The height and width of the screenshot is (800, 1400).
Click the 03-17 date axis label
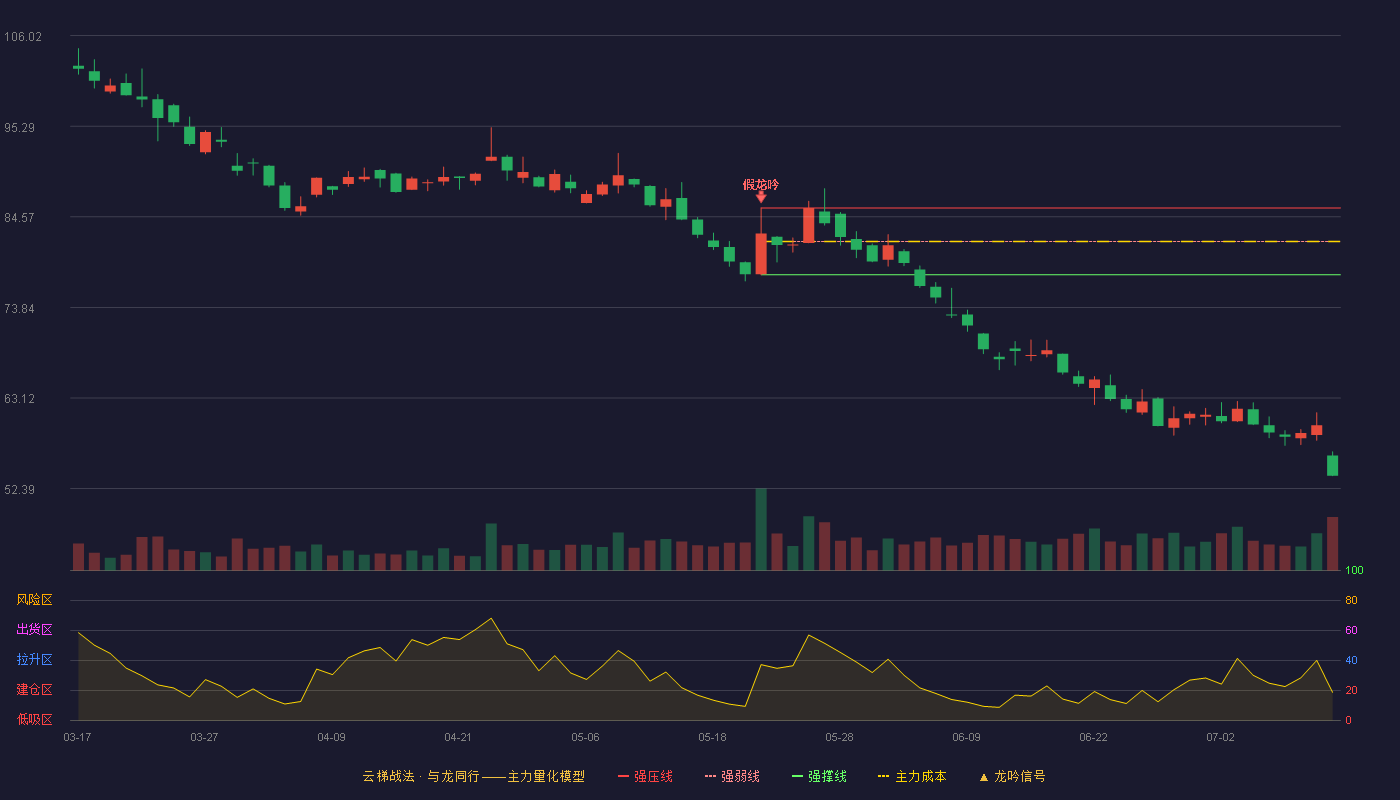pyautogui.click(x=77, y=737)
